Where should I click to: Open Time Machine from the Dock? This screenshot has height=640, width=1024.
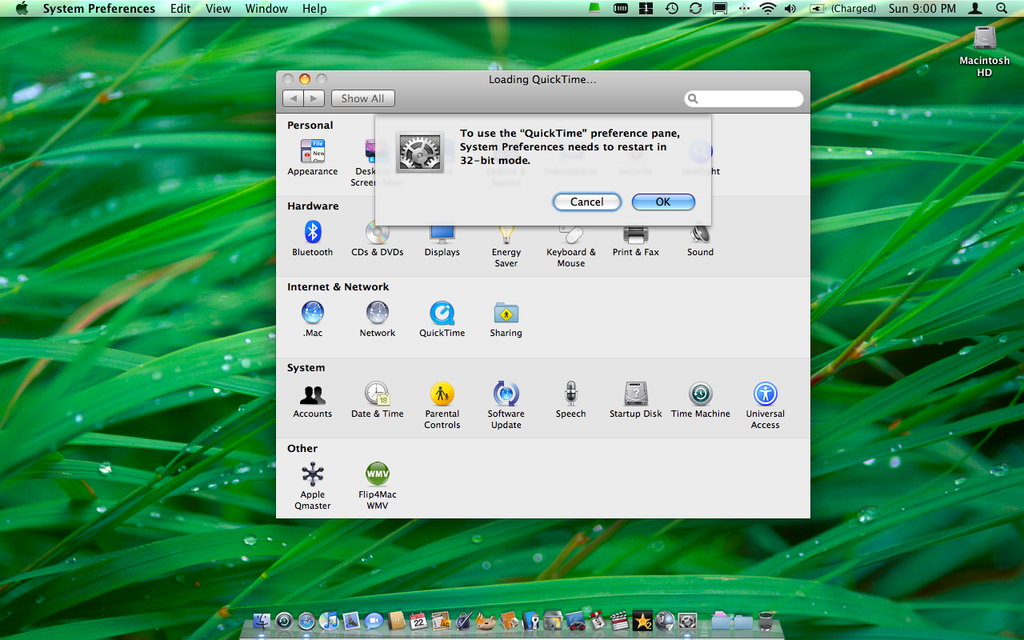tap(284, 620)
